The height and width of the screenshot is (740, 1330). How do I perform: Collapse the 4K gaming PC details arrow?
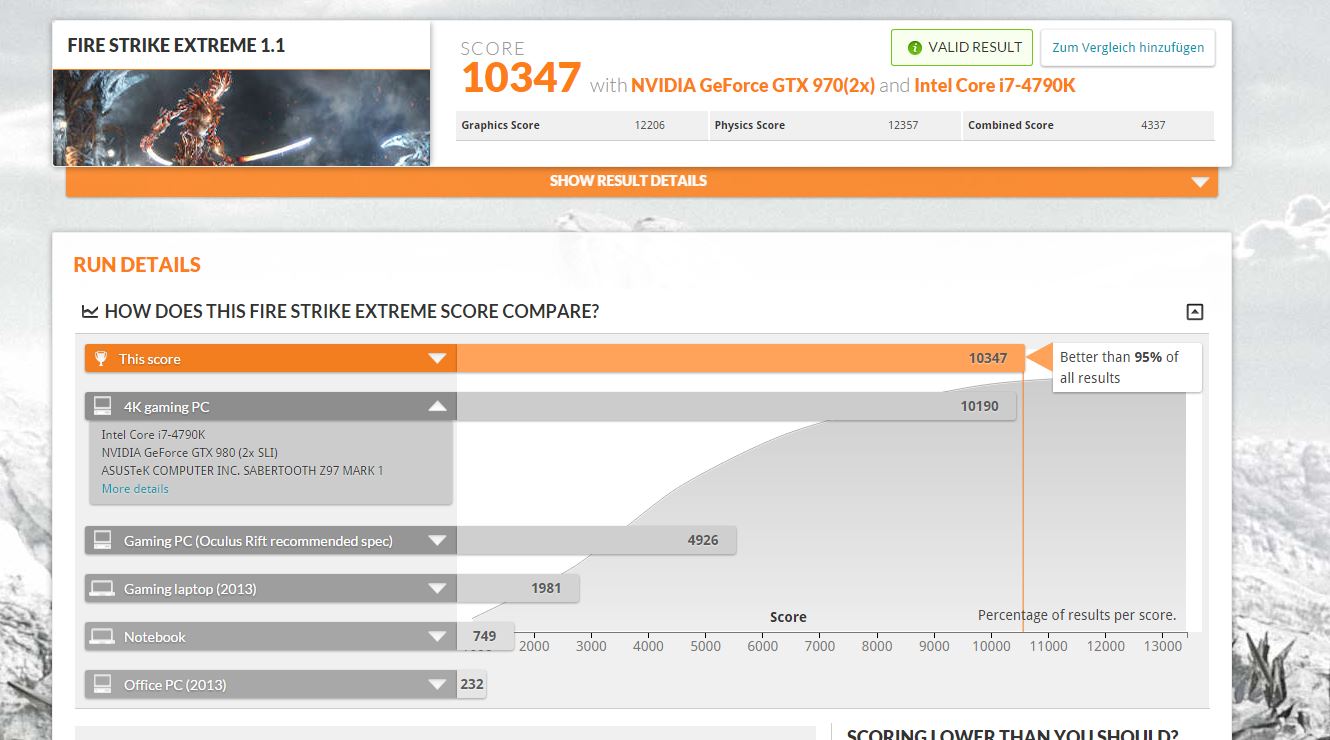(x=437, y=406)
